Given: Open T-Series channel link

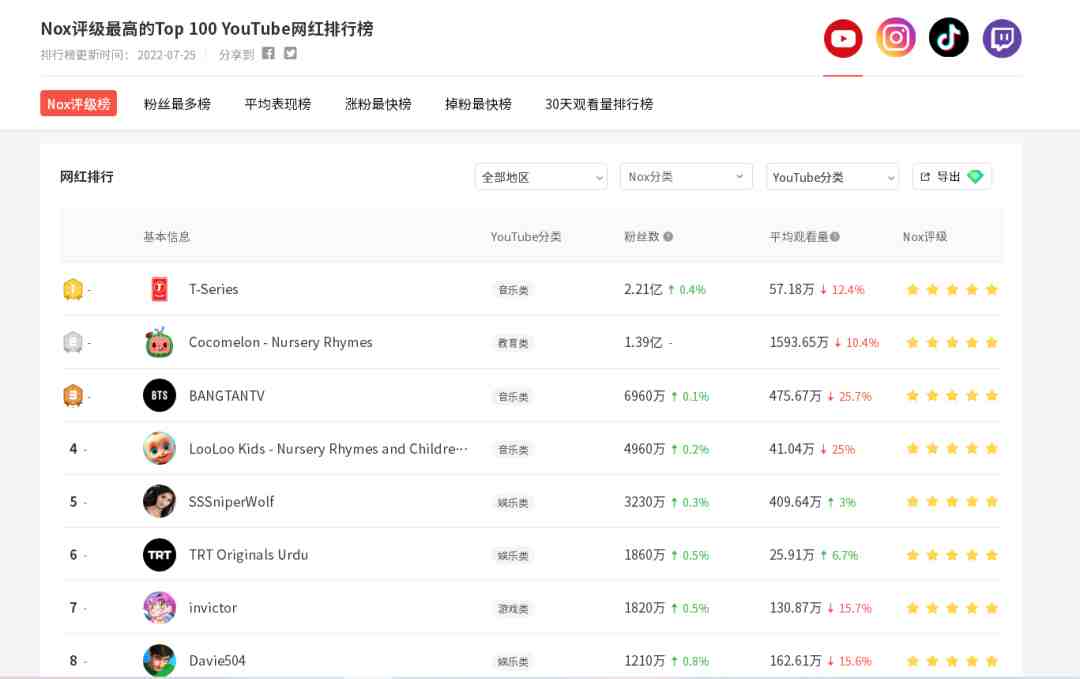Looking at the screenshot, I should (x=214, y=289).
